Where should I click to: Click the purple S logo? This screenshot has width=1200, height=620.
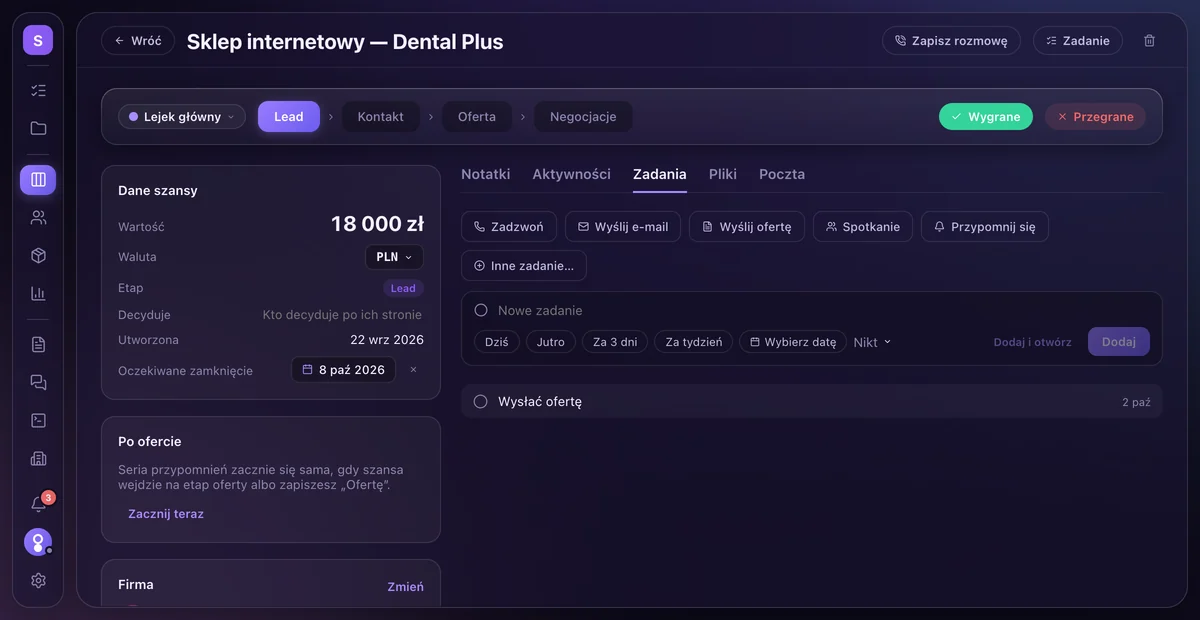(38, 40)
